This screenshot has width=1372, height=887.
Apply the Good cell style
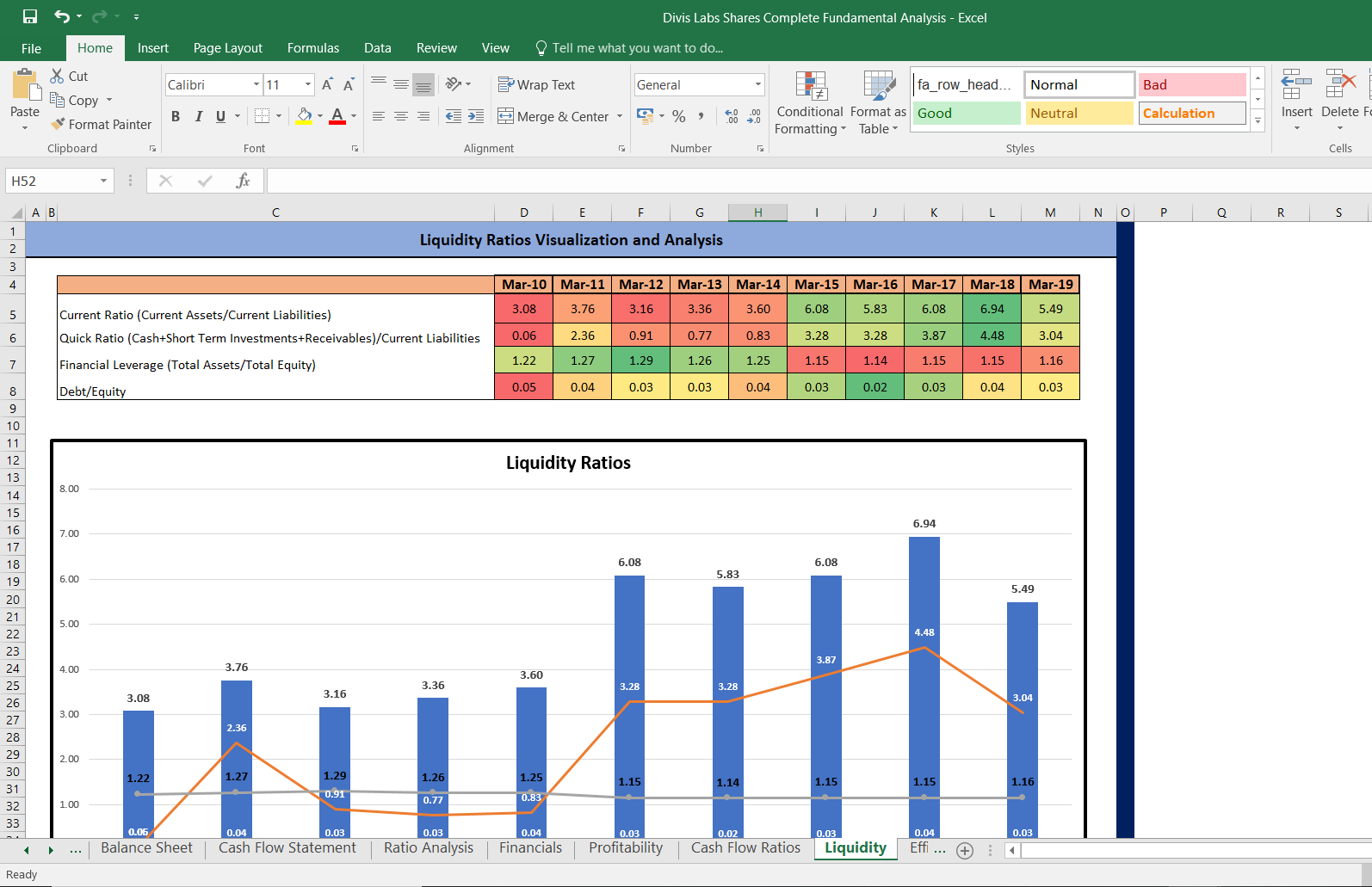[967, 113]
